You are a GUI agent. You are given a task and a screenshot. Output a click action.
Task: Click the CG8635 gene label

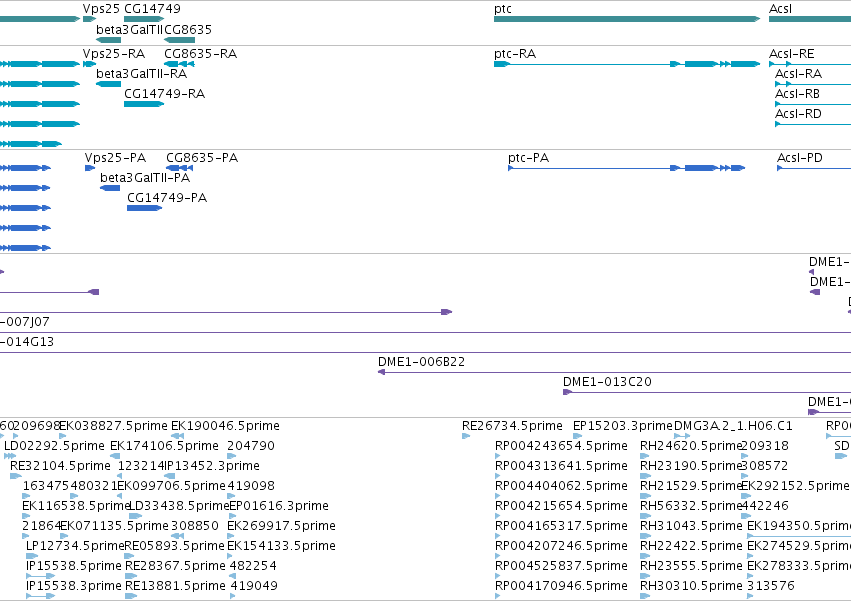188,29
